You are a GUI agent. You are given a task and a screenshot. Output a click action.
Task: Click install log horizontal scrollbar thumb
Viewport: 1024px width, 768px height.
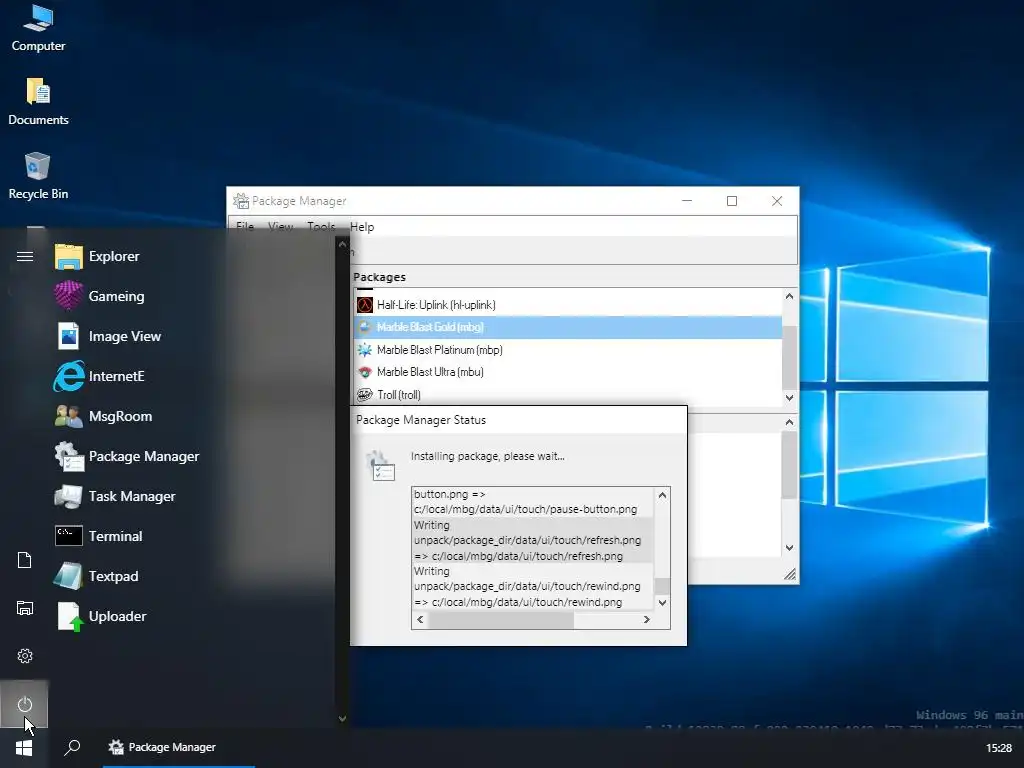(502, 620)
